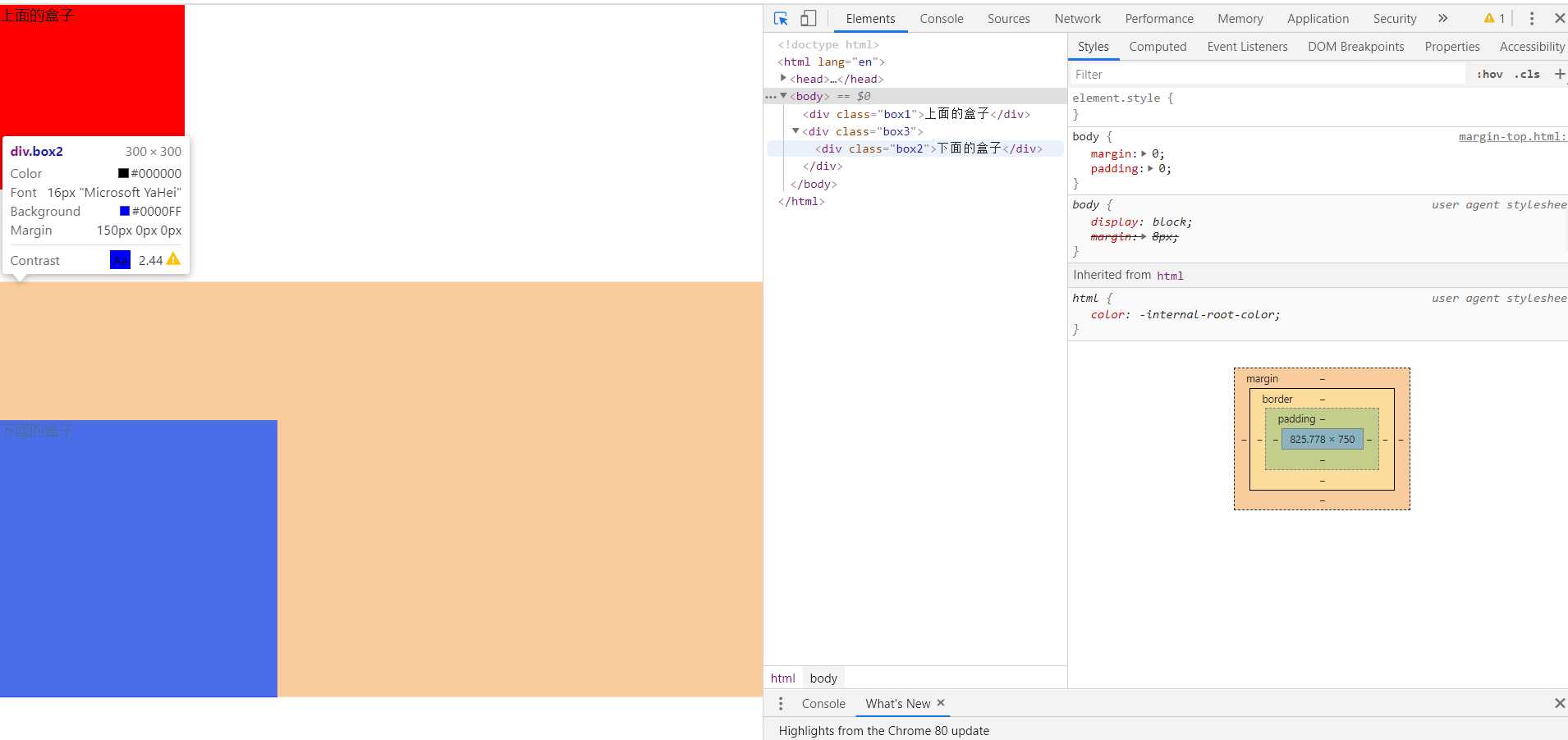Open the drawer three-dot menu
Screen dimensions: 1568x740
pyautogui.click(x=781, y=703)
